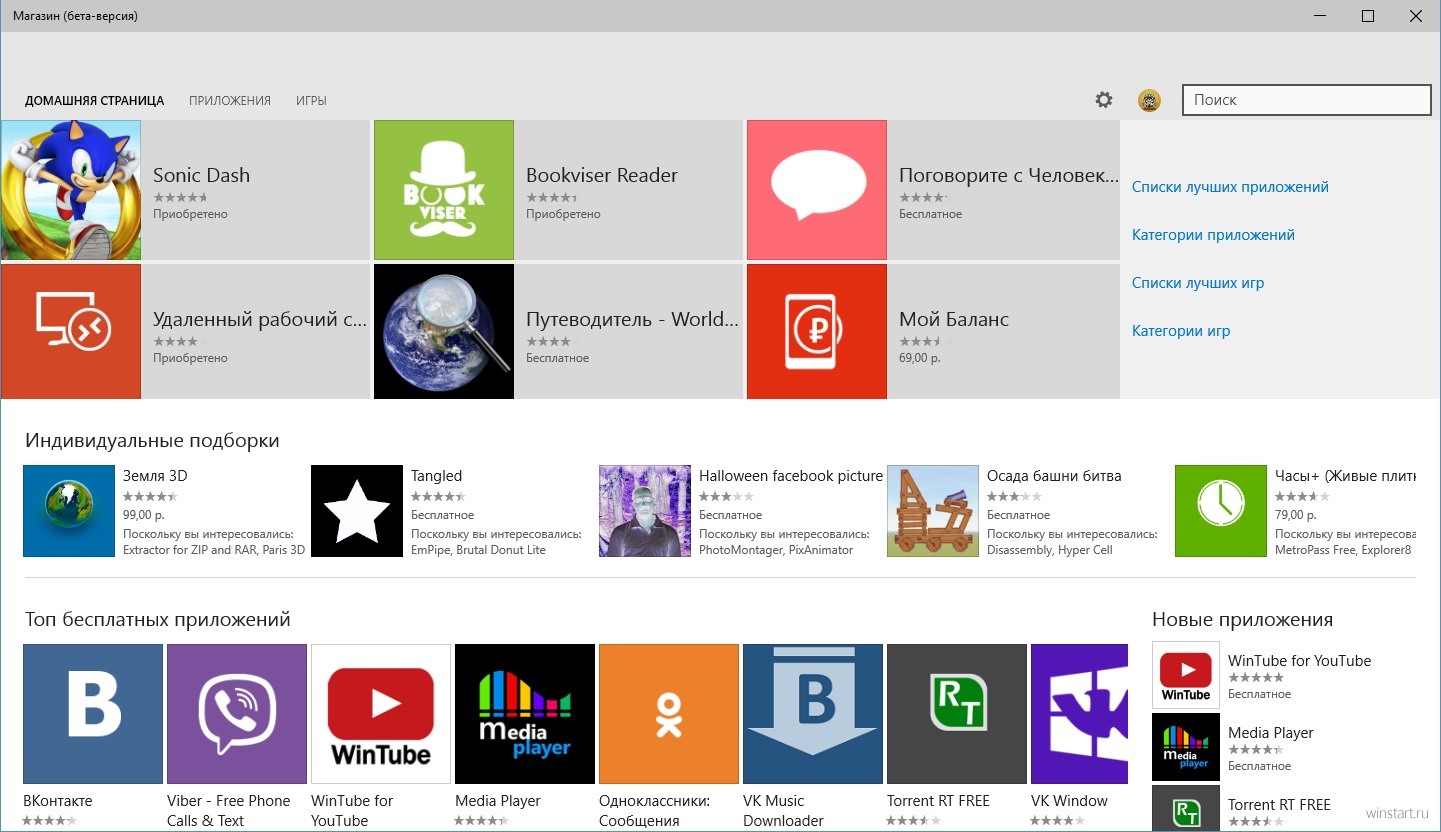
Task: Click the Поиск search field
Action: pos(1307,100)
